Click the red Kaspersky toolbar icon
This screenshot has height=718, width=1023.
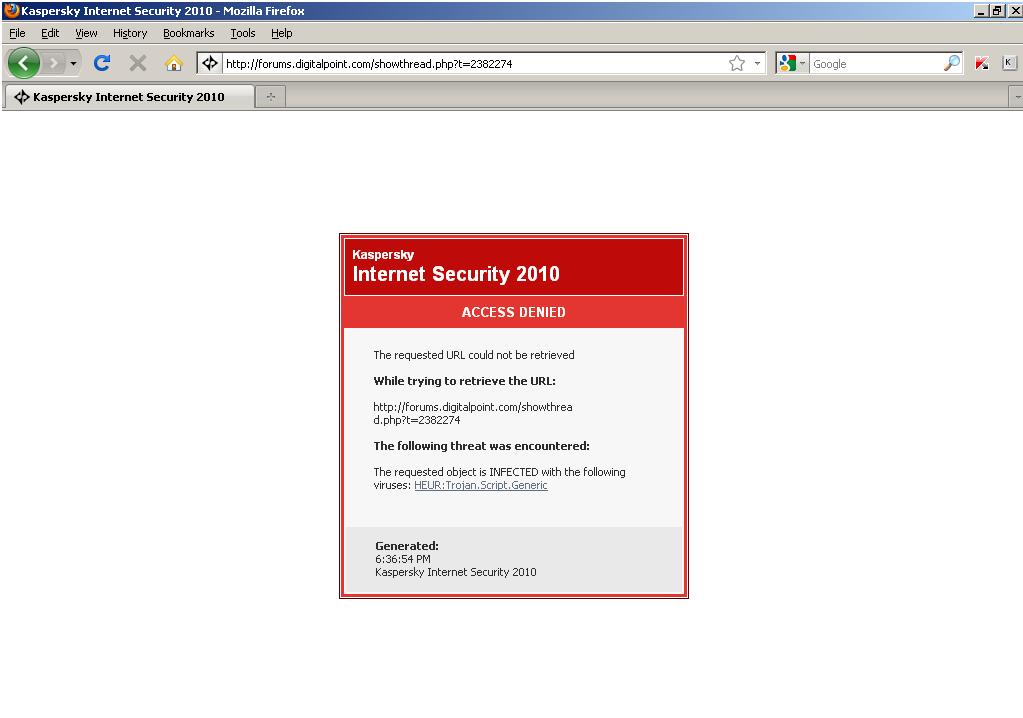click(982, 63)
